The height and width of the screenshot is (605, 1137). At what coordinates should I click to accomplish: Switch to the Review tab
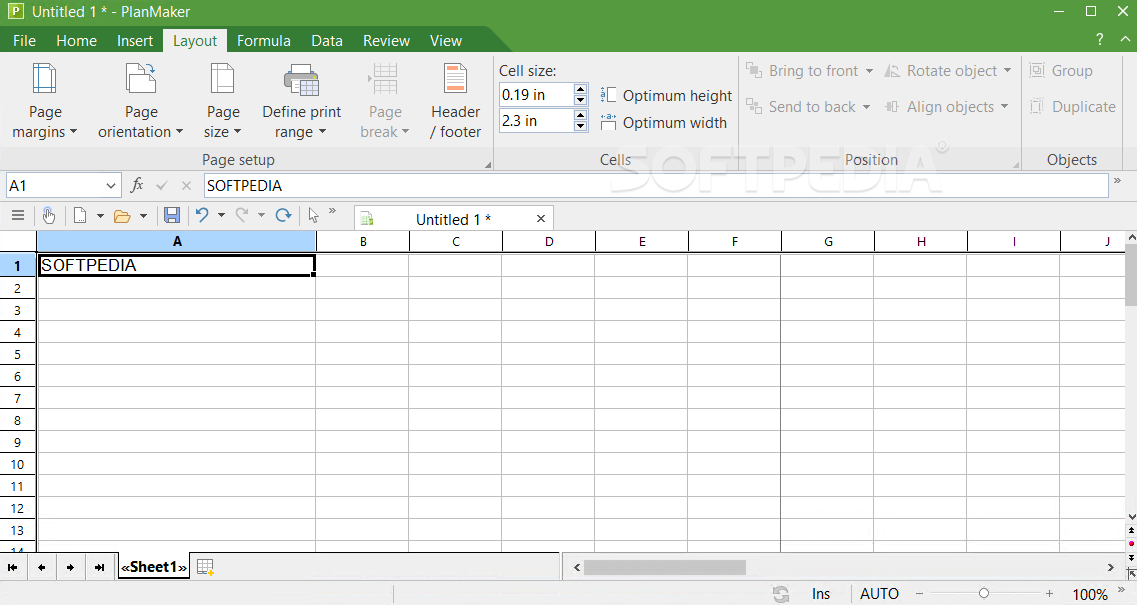(386, 41)
